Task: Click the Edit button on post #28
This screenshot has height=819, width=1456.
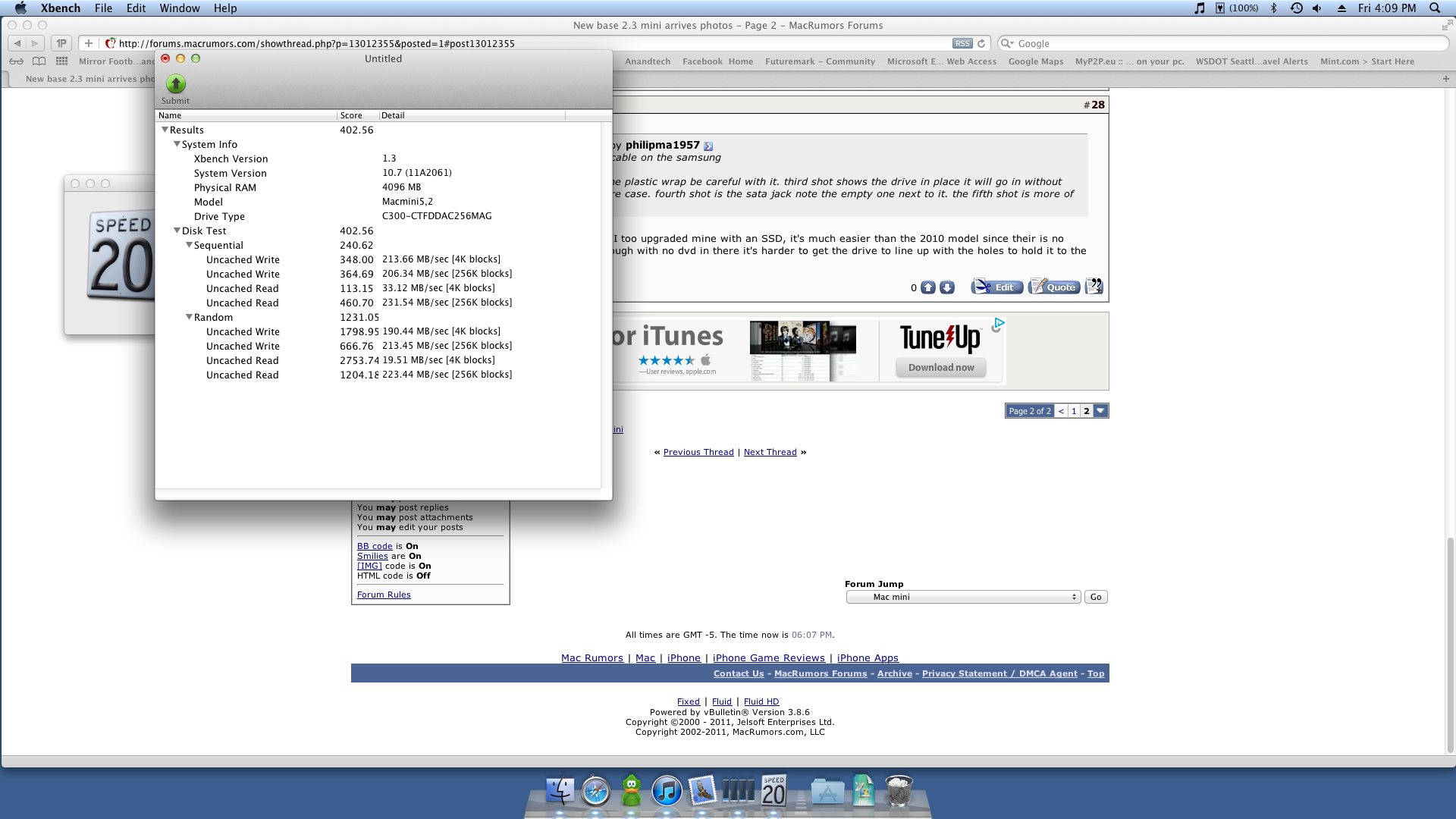Action: 997,287
